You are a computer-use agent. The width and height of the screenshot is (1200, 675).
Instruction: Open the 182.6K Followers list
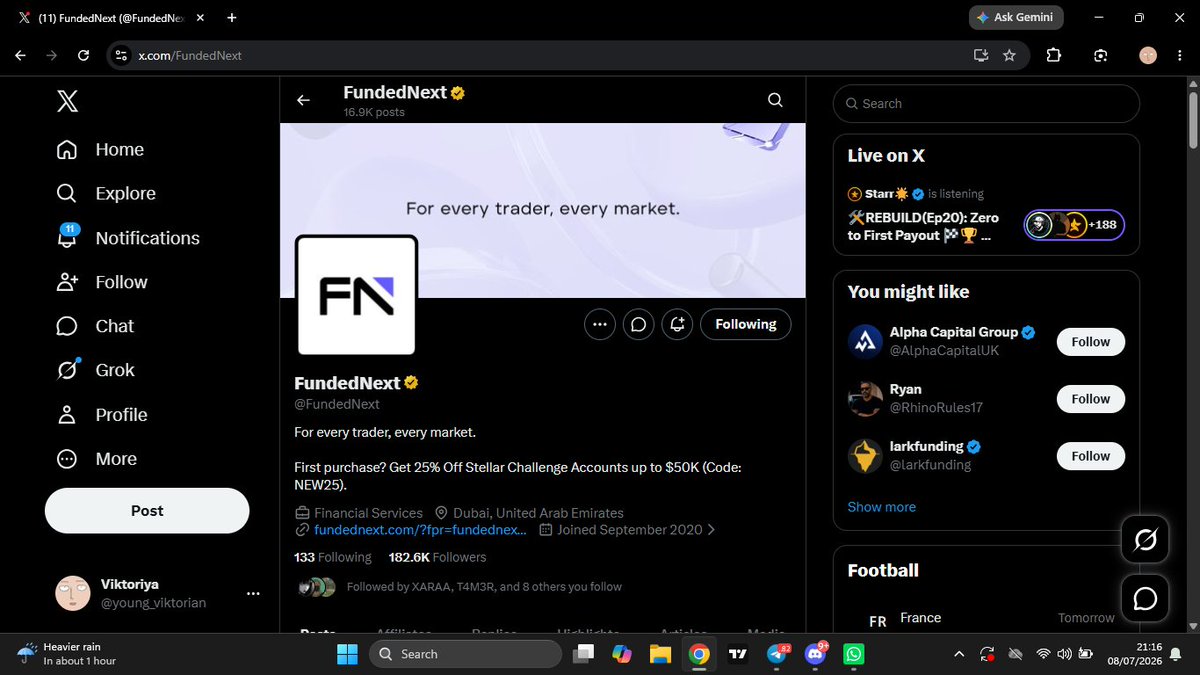click(x=438, y=557)
